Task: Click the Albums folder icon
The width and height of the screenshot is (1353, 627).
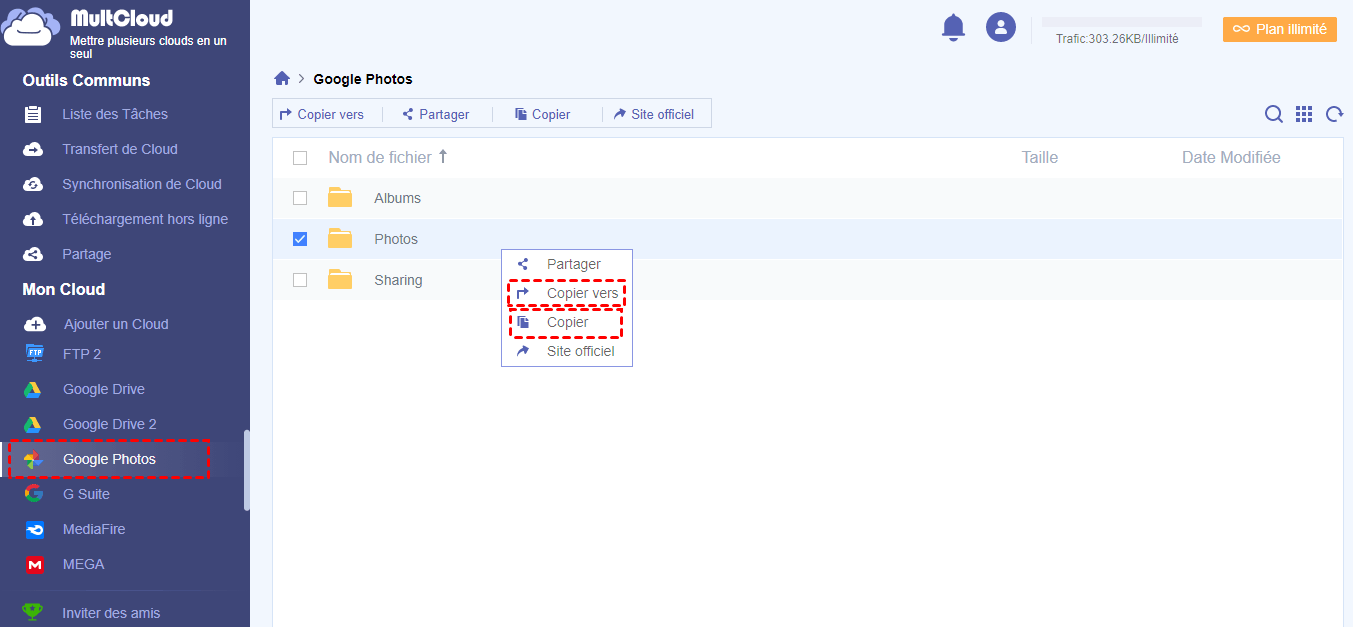Action: click(340, 197)
